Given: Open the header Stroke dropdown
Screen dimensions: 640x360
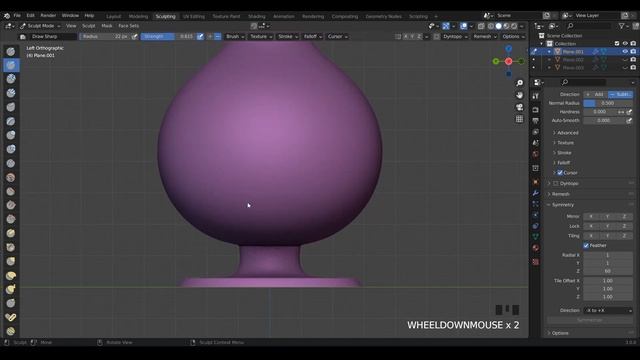Looking at the screenshot, I should coord(288,36).
